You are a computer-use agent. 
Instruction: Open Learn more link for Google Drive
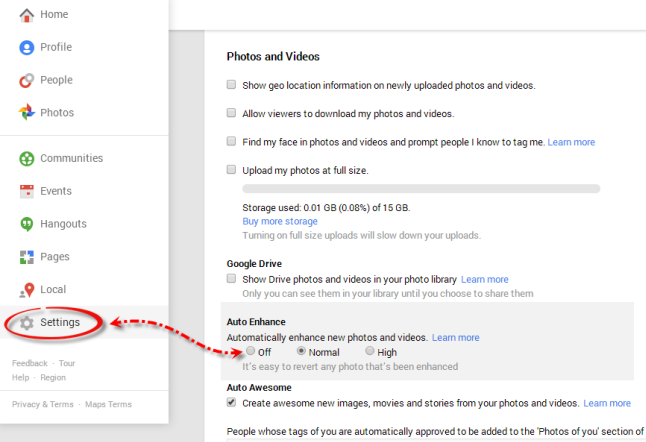tap(484, 279)
